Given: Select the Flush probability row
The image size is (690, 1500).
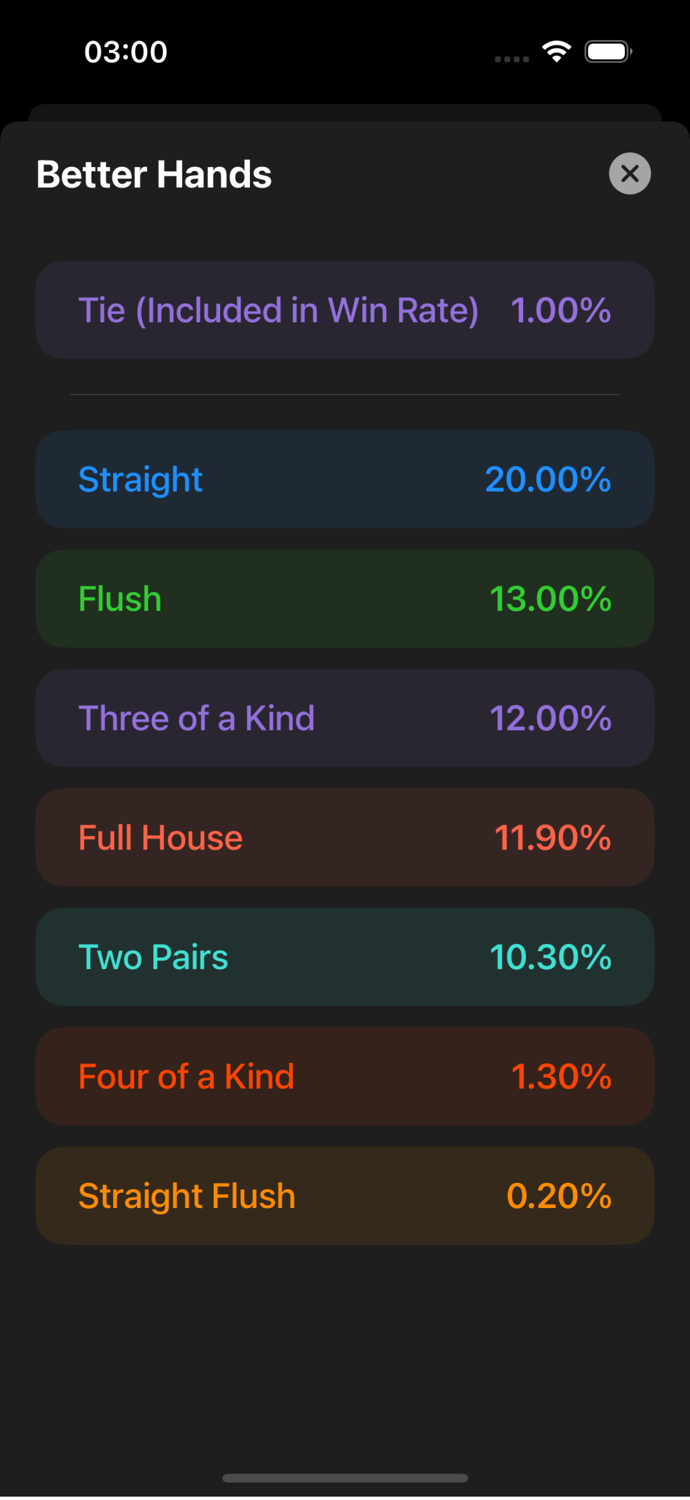Looking at the screenshot, I should [345, 598].
